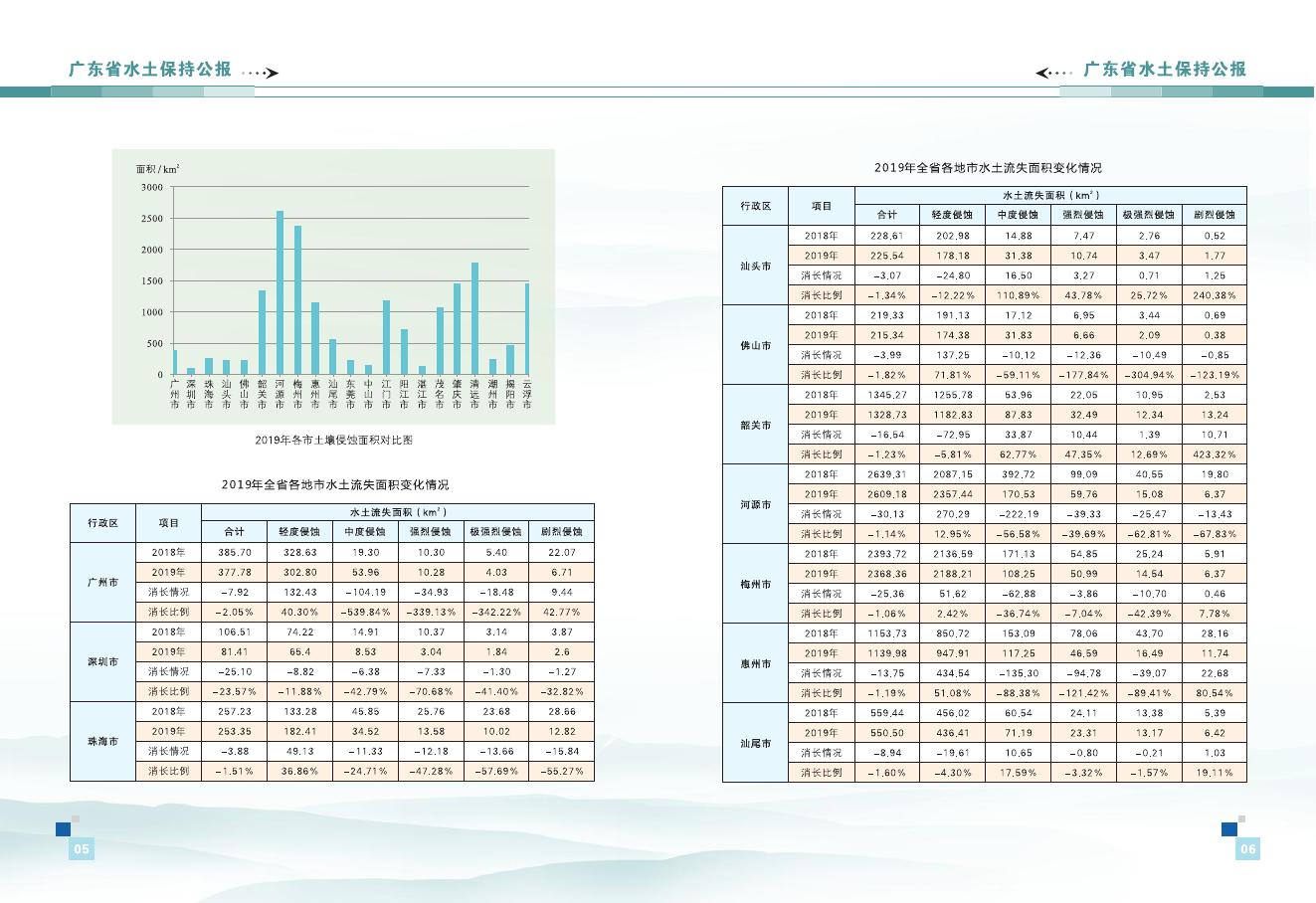Click the 3000 tick label on the chart

151,187
